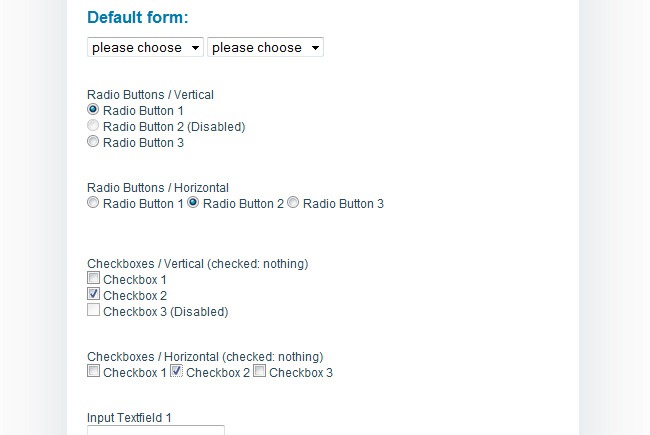Click the disabled vertical Checkbox 3
This screenshot has width=650, height=435.
pos(93,311)
